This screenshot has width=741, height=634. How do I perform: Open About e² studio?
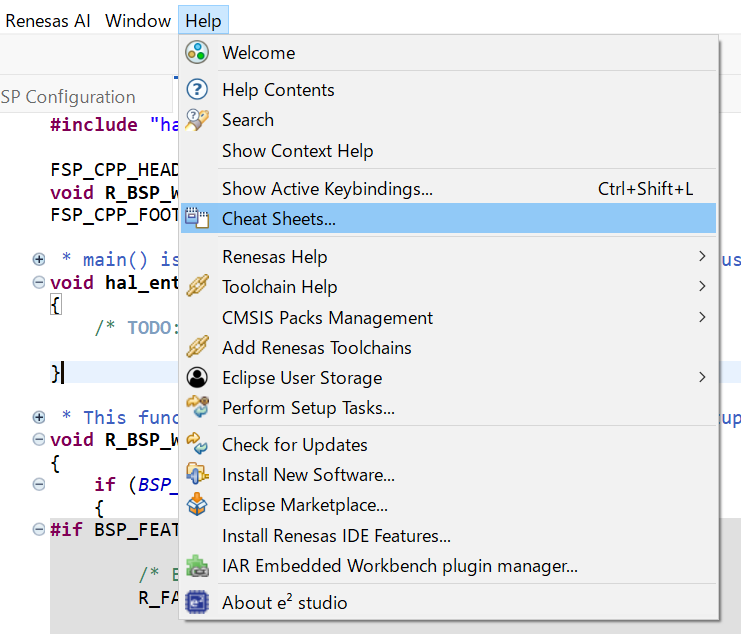point(448,603)
